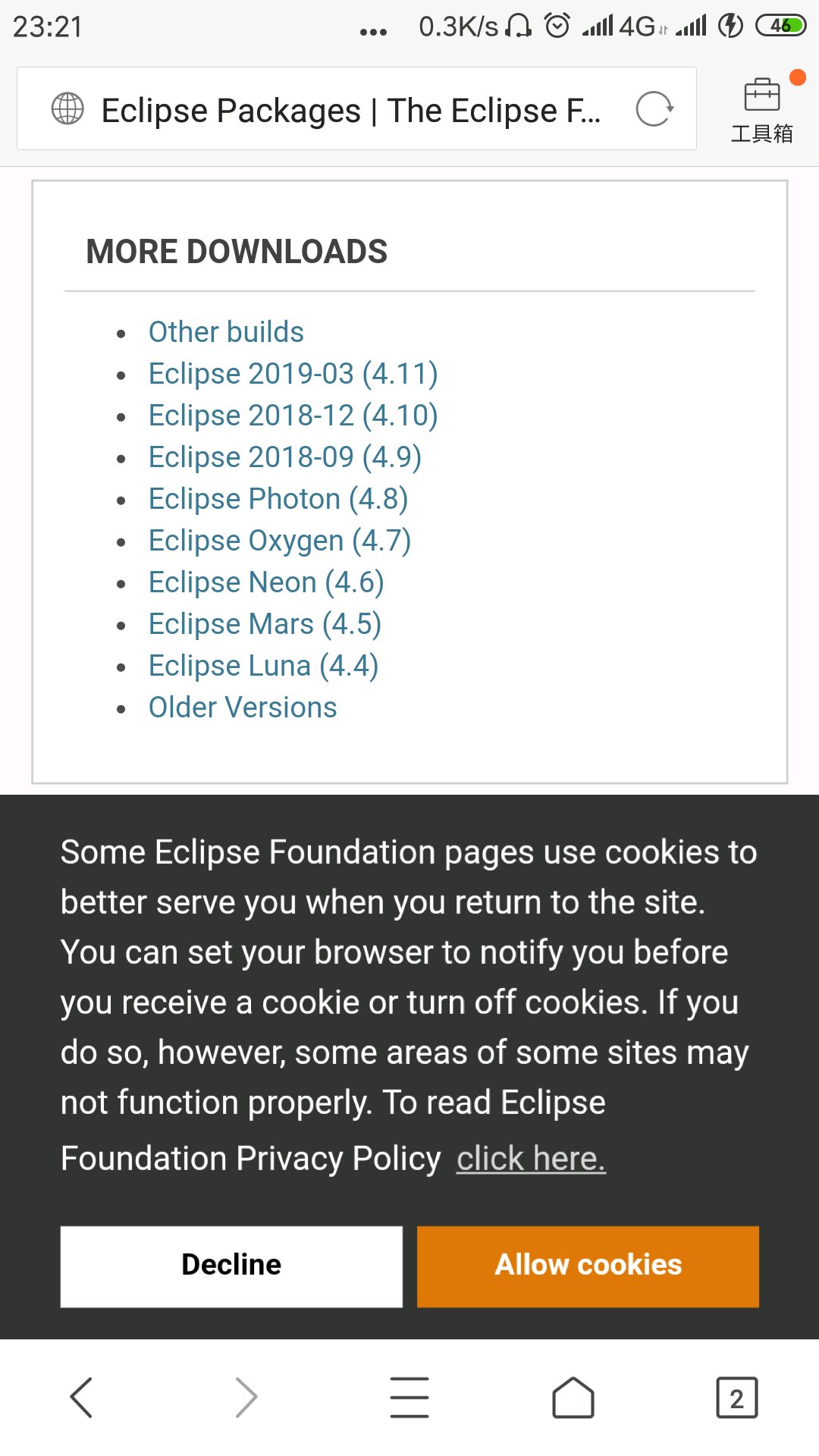819x1456 pixels.
Task: Click the Decline cookies button
Action: click(x=231, y=1266)
